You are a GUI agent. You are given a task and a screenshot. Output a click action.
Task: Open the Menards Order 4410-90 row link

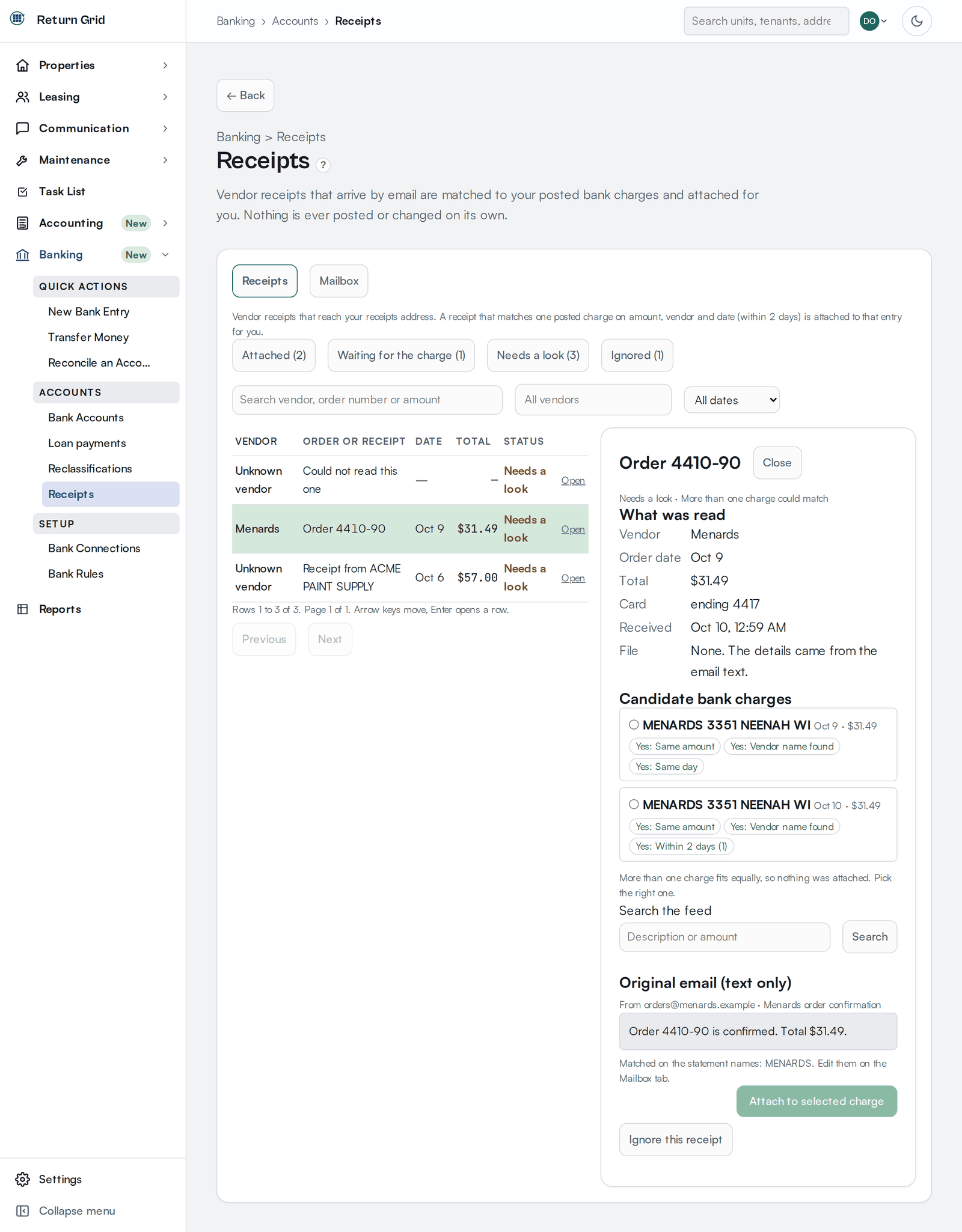(x=573, y=529)
